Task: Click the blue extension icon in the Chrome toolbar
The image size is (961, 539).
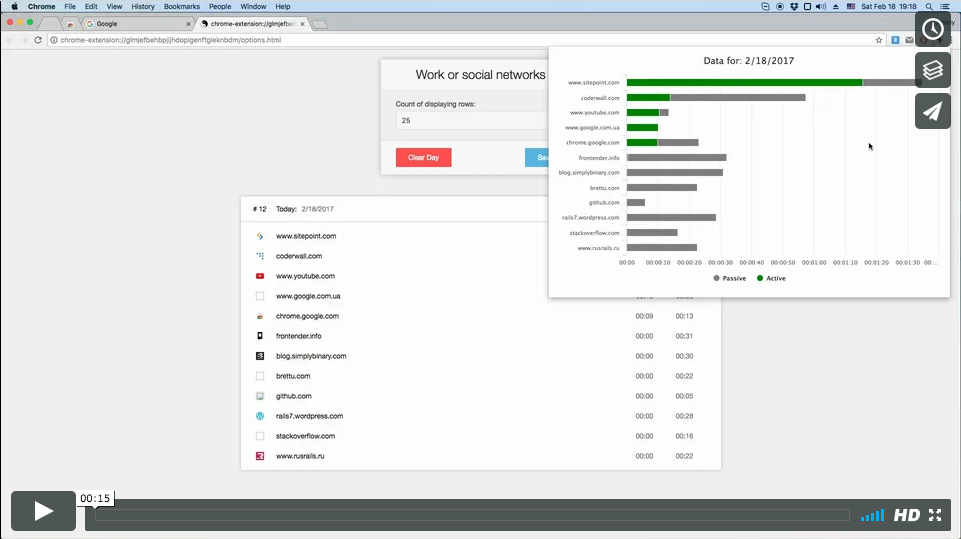Action: (x=895, y=40)
